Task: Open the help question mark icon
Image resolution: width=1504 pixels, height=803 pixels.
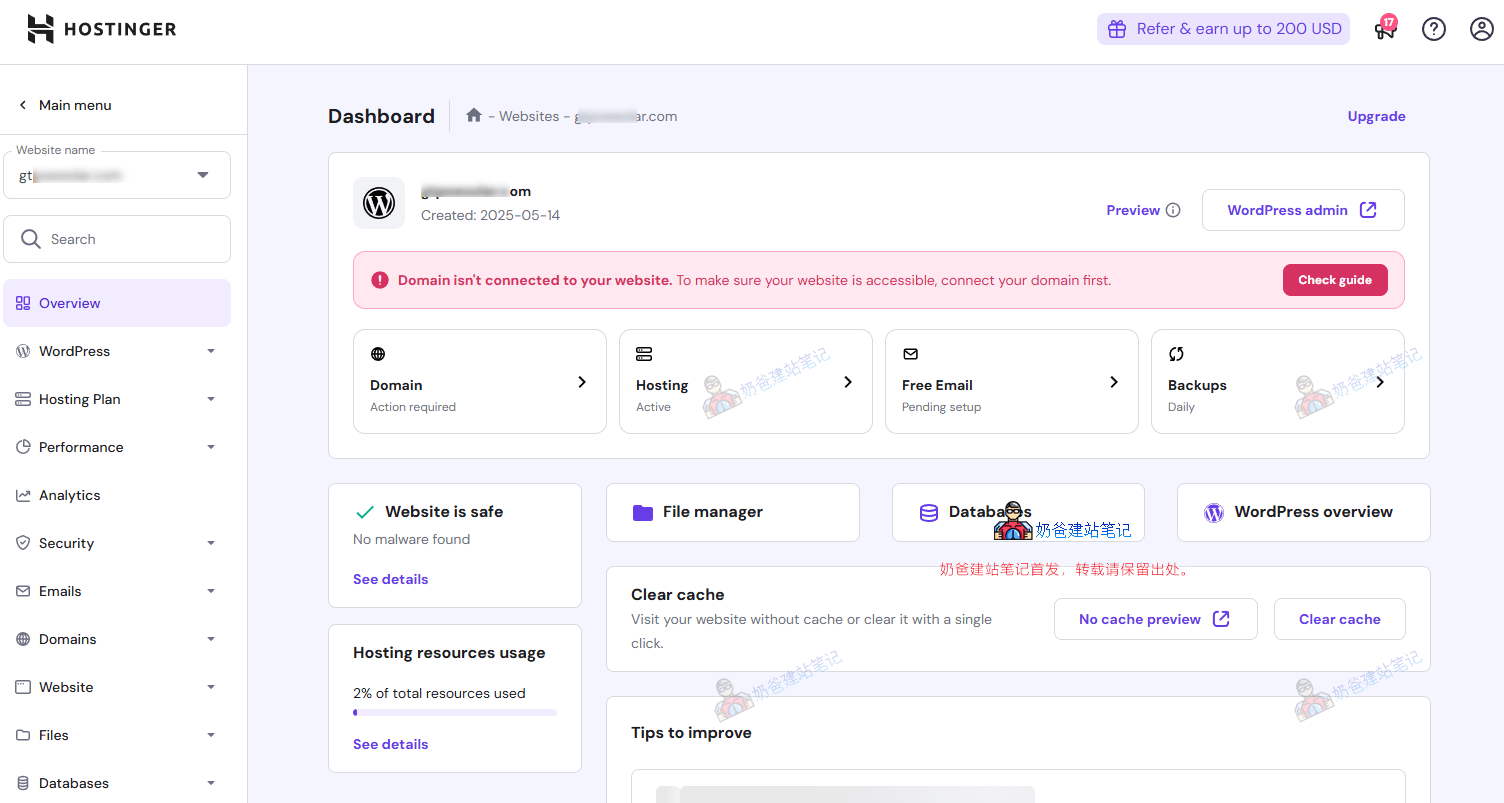Action: (x=1434, y=29)
